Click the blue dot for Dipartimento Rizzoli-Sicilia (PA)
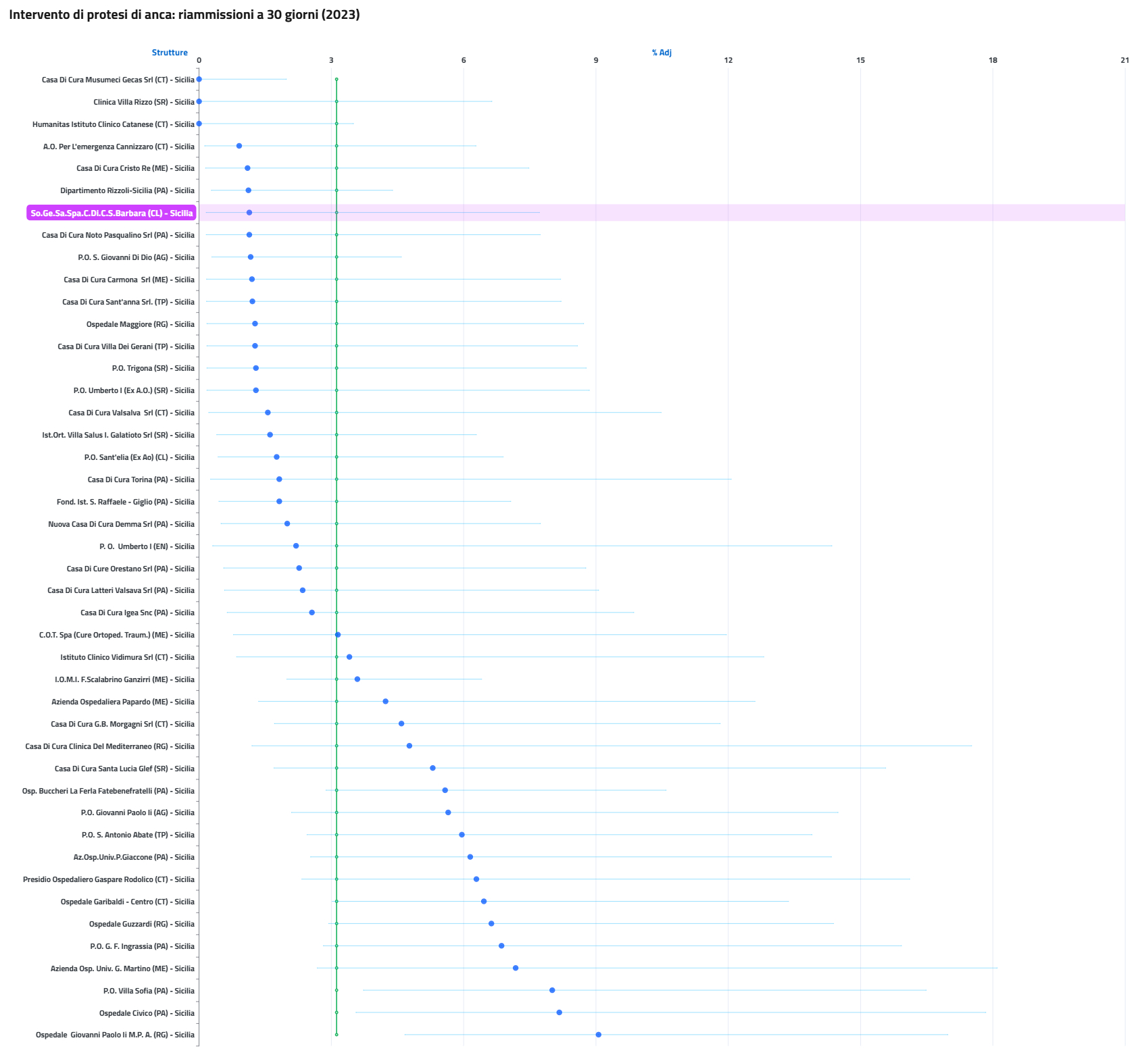 point(249,190)
